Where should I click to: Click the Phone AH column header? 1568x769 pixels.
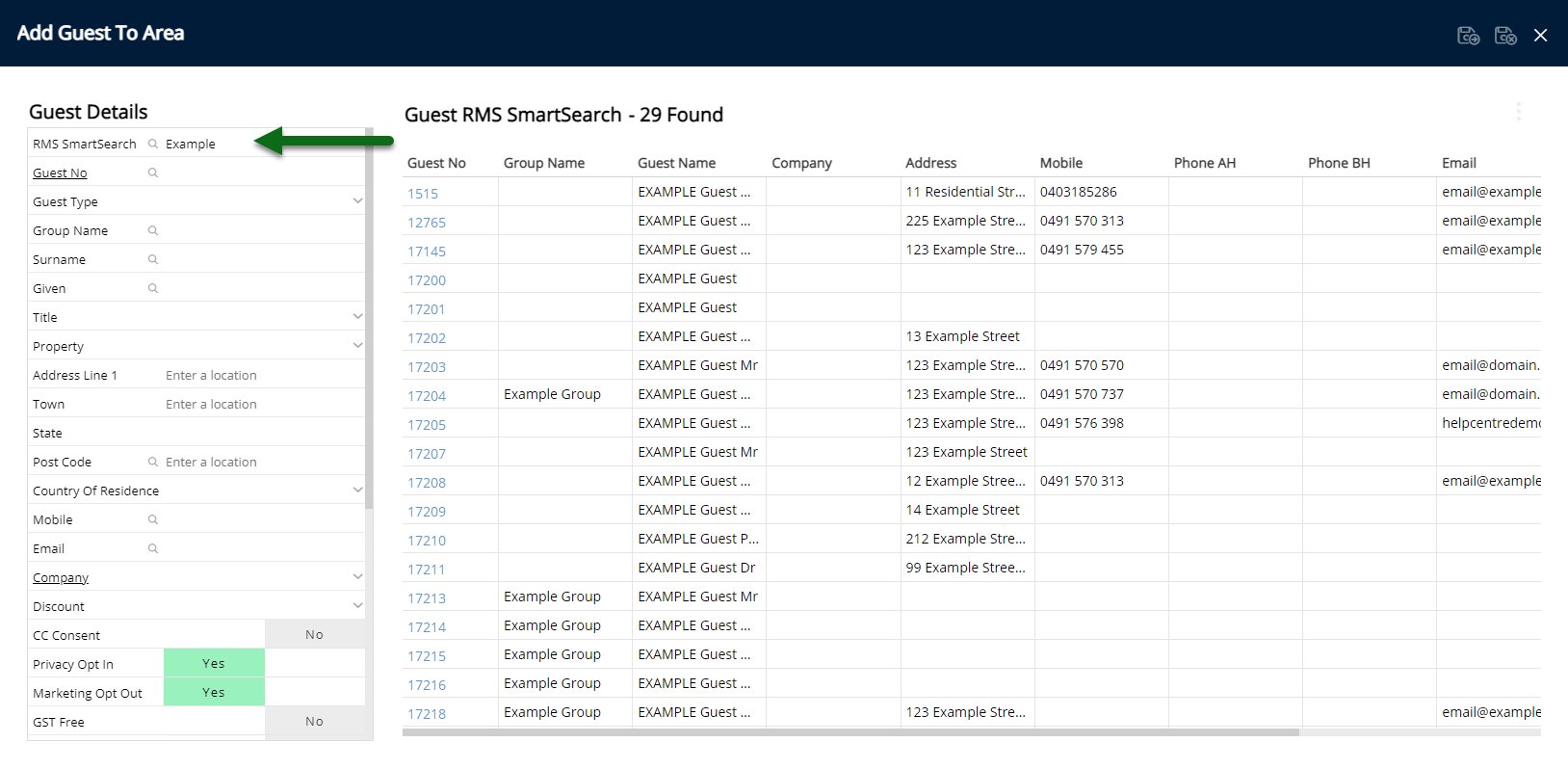click(1204, 163)
